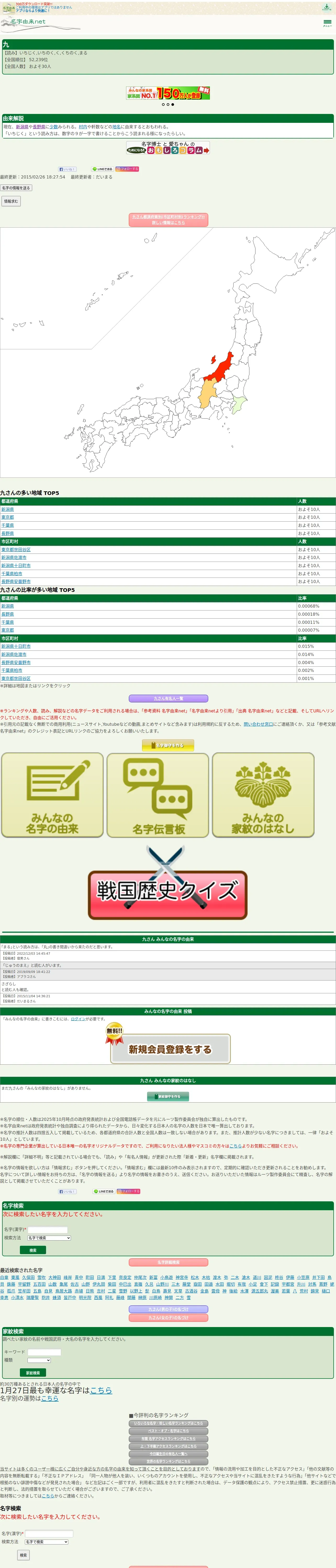Open the 世界の名字ランキングはこちら button

coord(168,1461)
